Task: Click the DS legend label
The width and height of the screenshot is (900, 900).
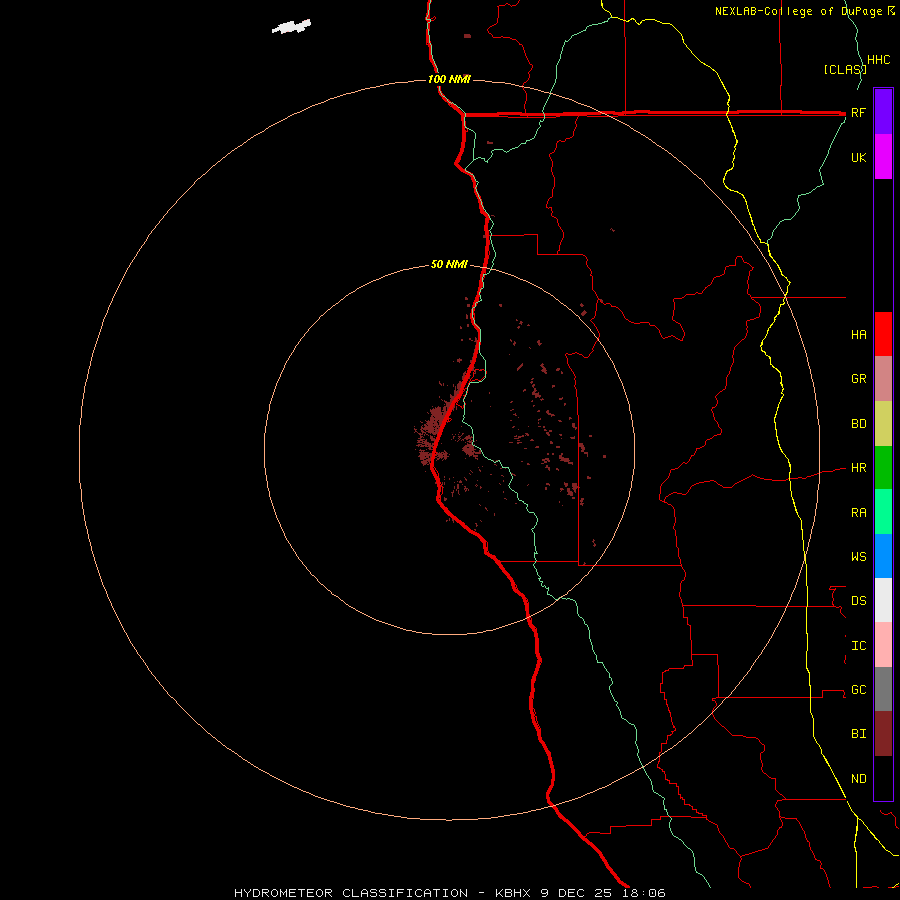Action: coord(859,601)
